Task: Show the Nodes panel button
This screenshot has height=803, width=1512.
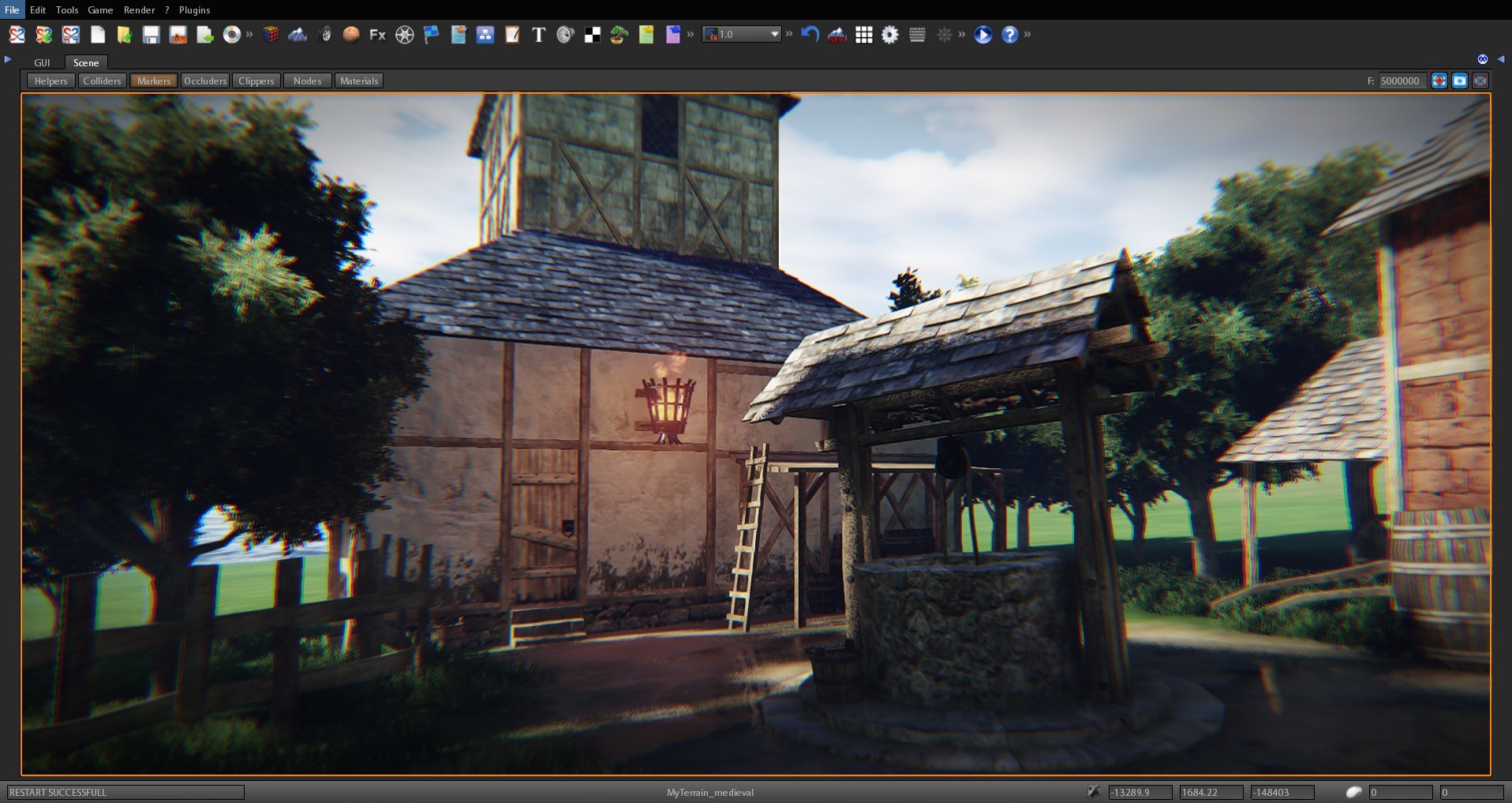Action: click(x=307, y=80)
